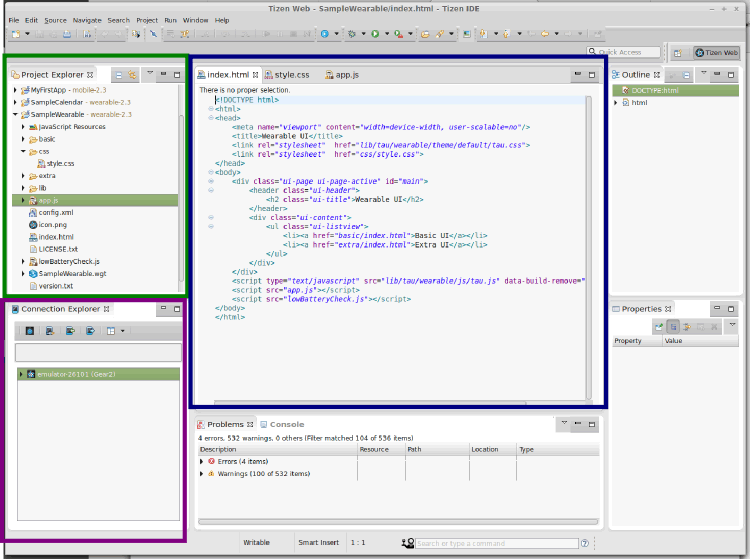Click Collapse All in Project Explorer
The width and height of the screenshot is (750, 559).
point(119,75)
